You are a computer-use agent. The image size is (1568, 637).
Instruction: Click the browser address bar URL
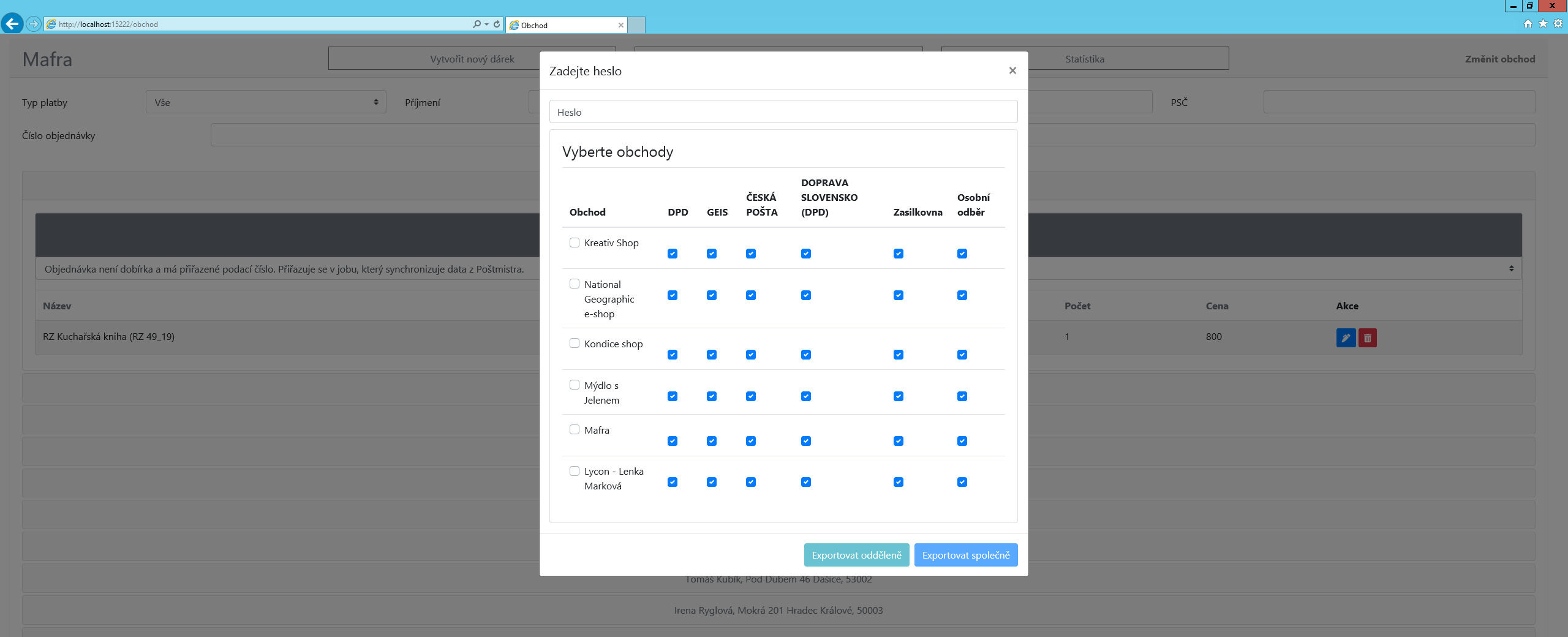tap(257, 24)
